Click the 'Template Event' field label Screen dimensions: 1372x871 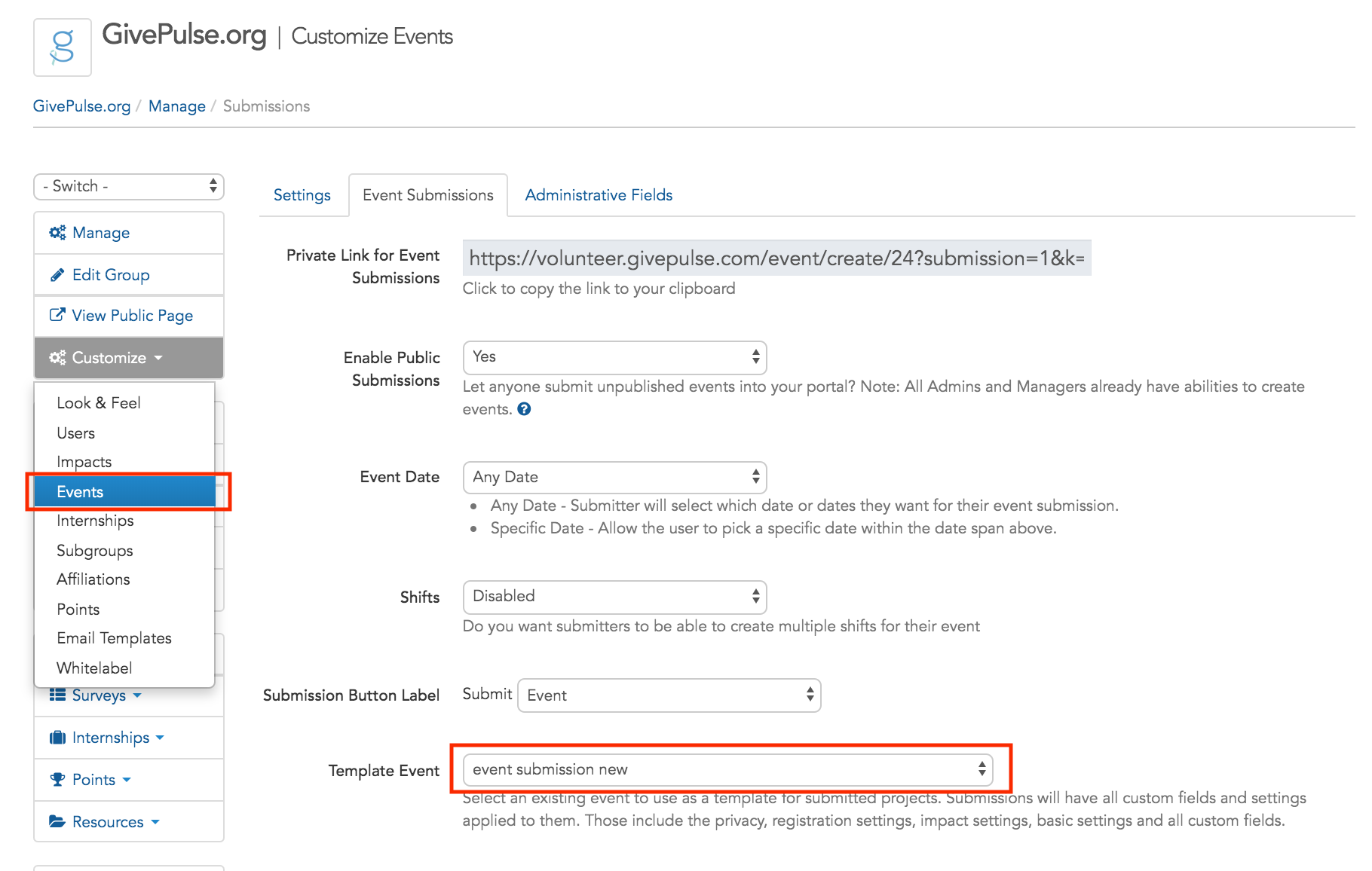pyautogui.click(x=384, y=771)
